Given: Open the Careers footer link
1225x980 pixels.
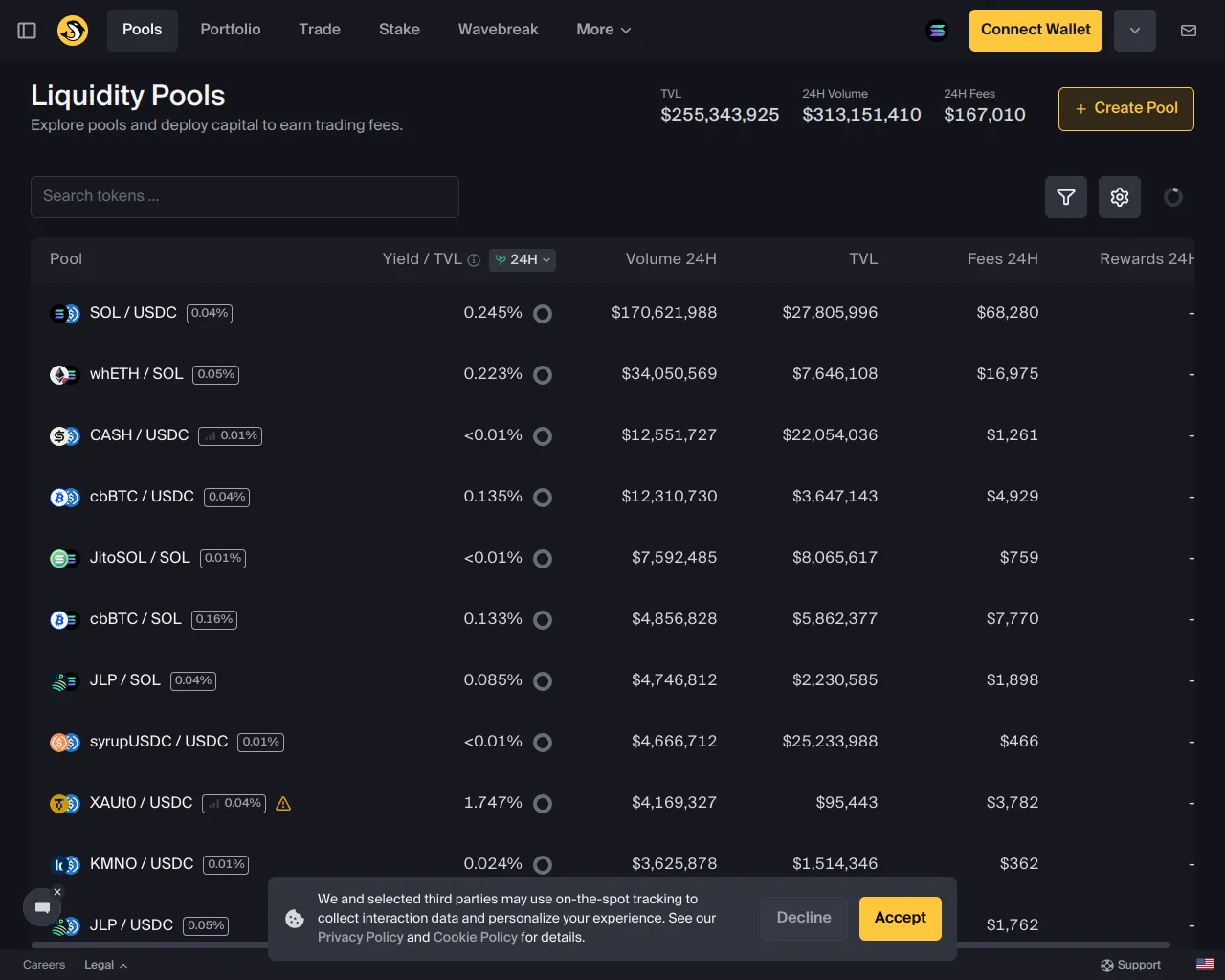Looking at the screenshot, I should coord(44,965).
